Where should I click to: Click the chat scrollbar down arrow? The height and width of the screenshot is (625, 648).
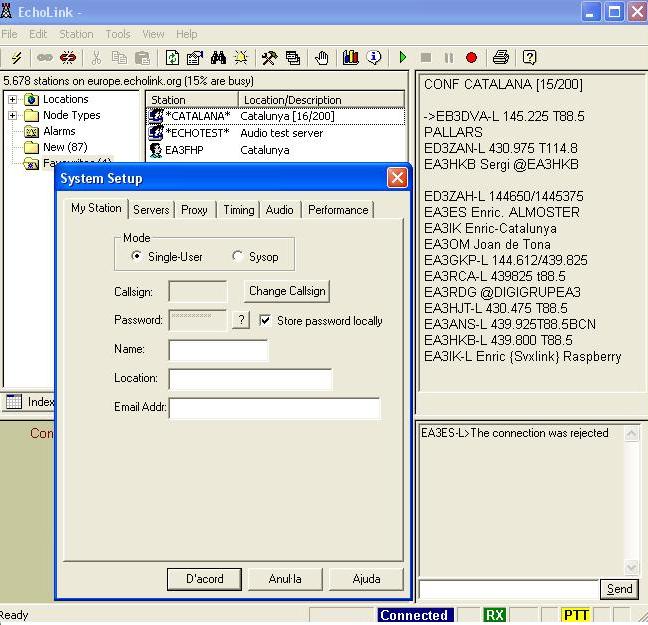[631, 567]
